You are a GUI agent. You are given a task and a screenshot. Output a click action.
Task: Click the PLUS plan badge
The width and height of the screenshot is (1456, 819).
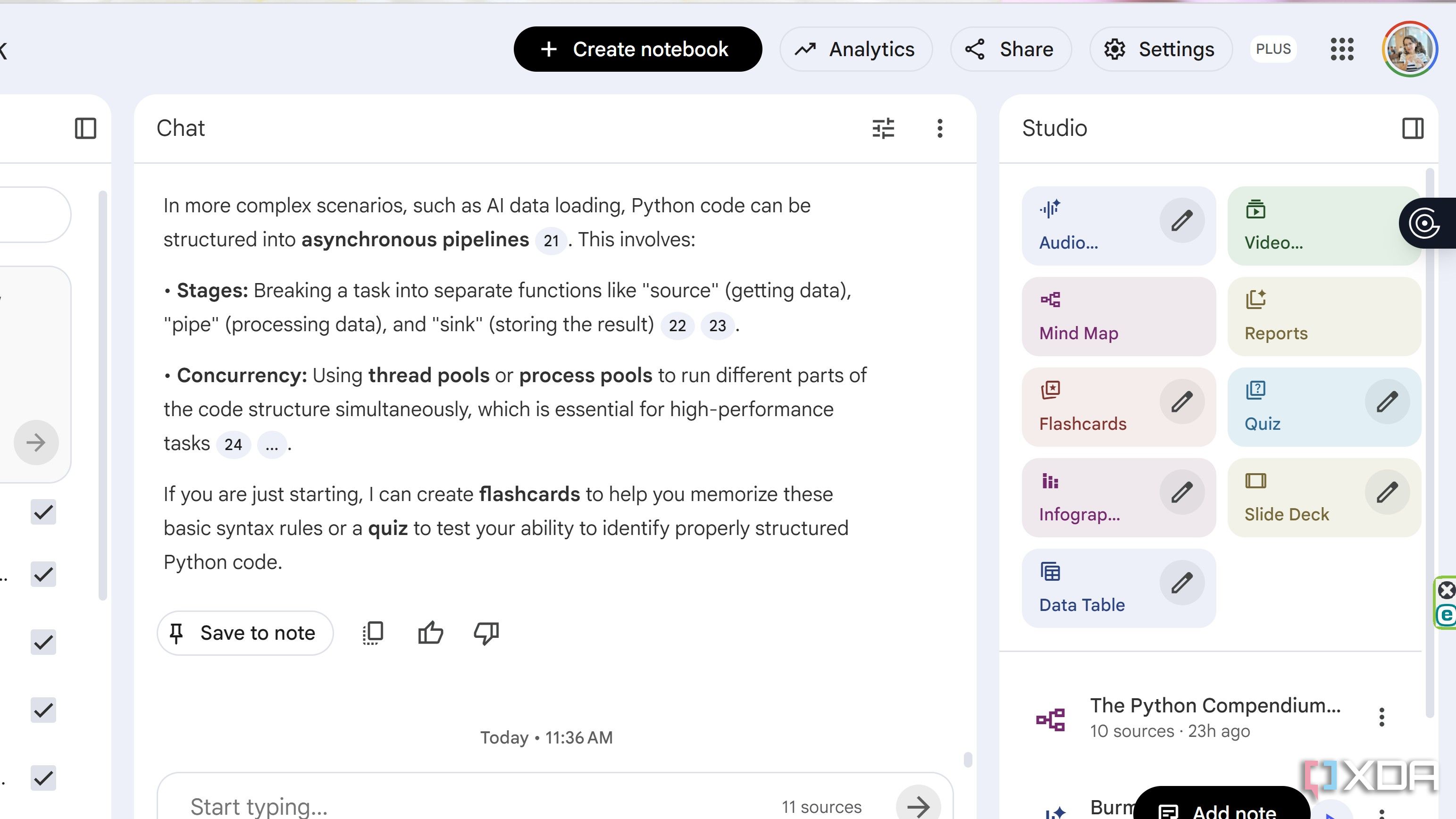click(1273, 49)
